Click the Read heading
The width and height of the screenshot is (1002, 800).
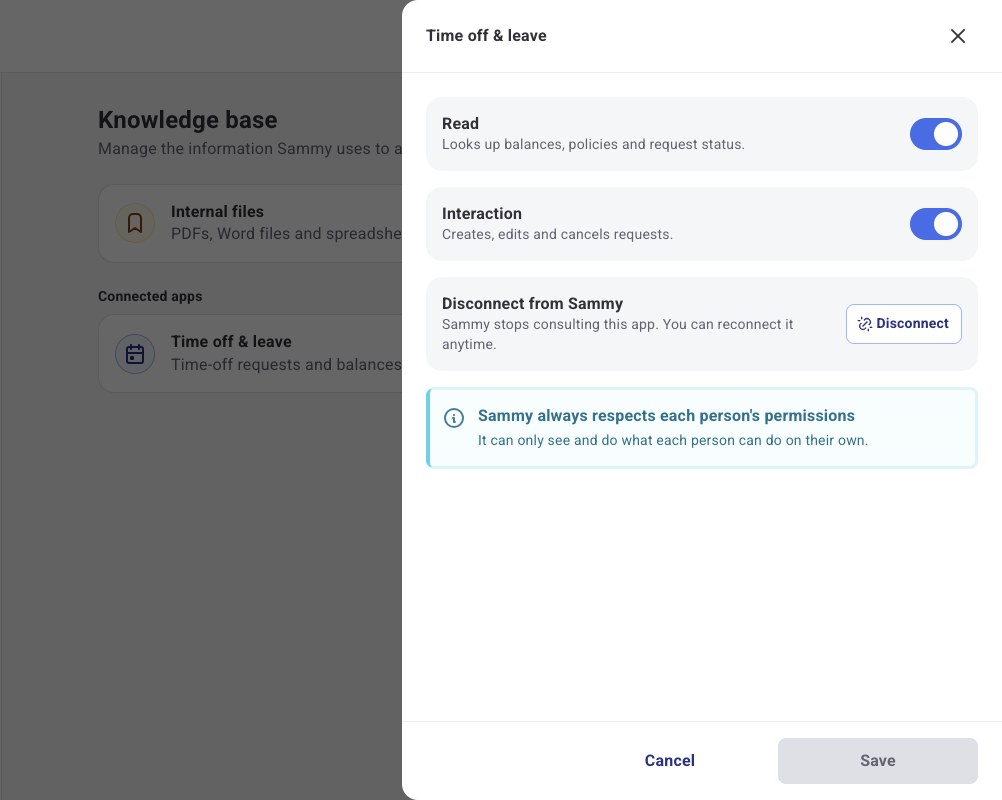click(460, 123)
